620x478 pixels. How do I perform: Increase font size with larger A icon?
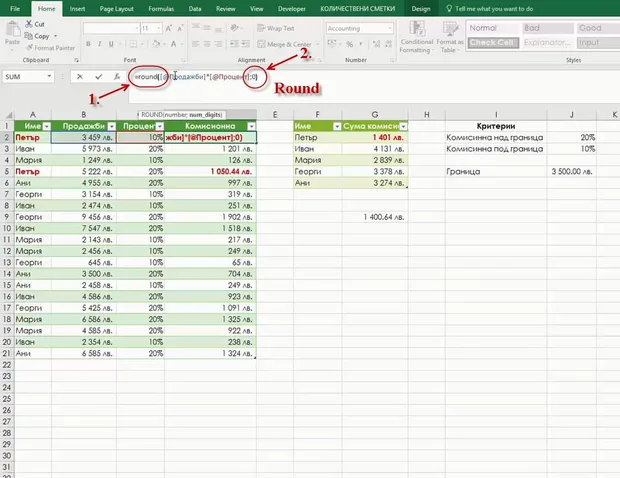tap(168, 28)
